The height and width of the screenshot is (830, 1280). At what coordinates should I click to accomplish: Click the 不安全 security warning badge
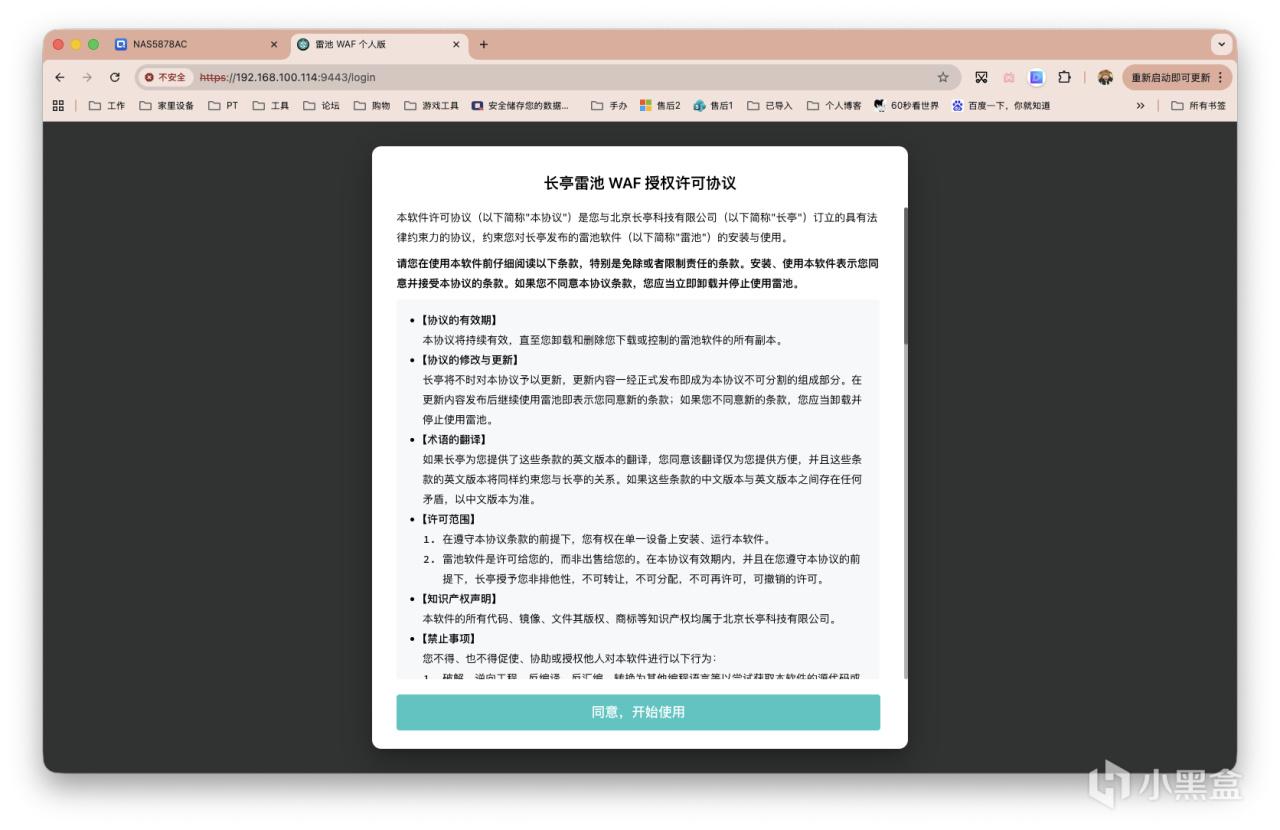click(x=165, y=77)
